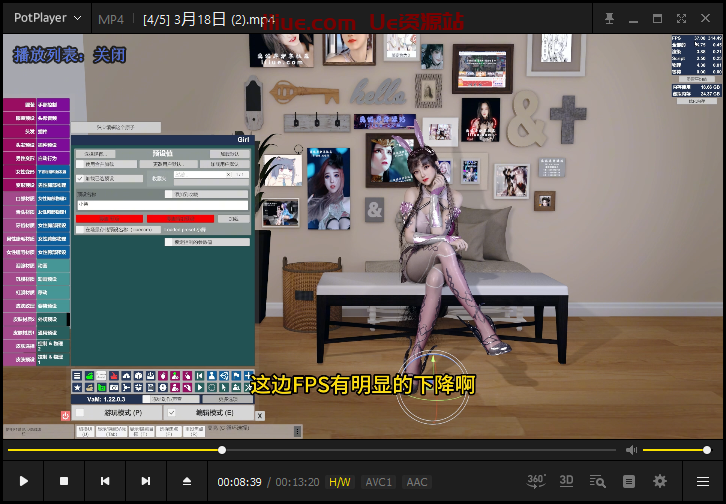This screenshot has width=726, height=504.
Task: Click the camera screenshot icon in the VaM toolbar
Action: pyautogui.click(x=113, y=387)
